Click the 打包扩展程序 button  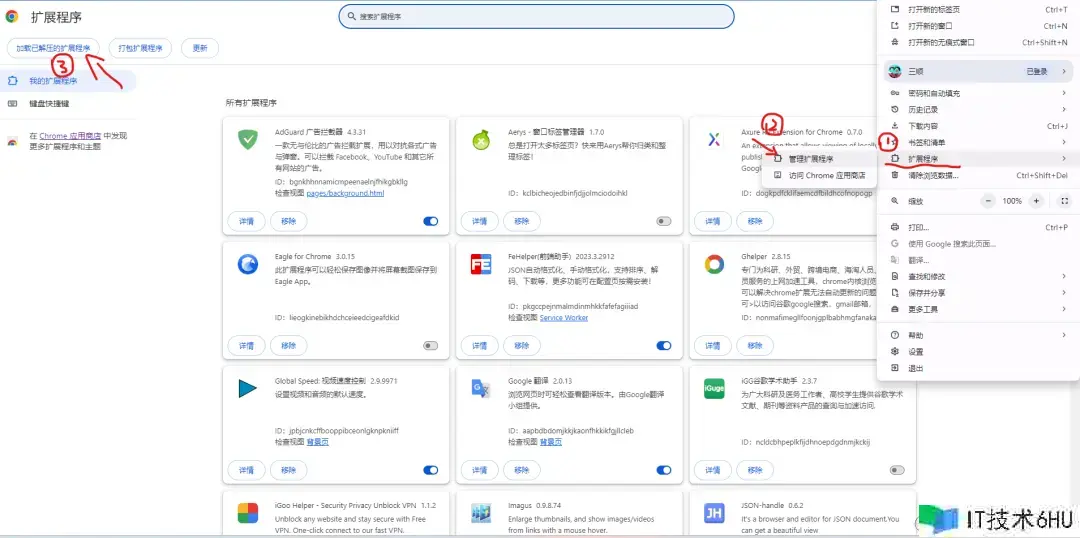click(140, 48)
